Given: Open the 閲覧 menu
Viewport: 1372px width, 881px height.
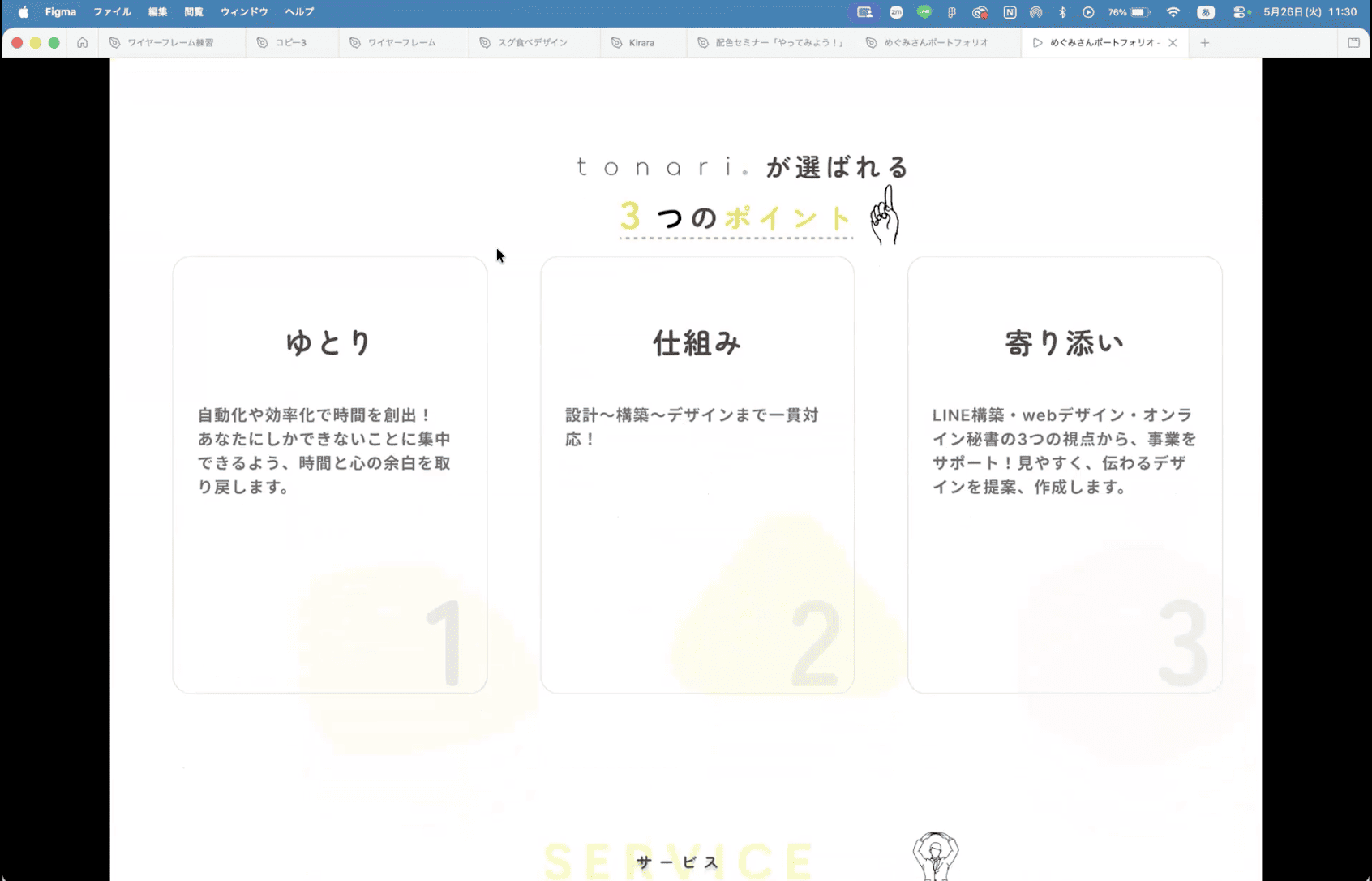Looking at the screenshot, I should [194, 12].
